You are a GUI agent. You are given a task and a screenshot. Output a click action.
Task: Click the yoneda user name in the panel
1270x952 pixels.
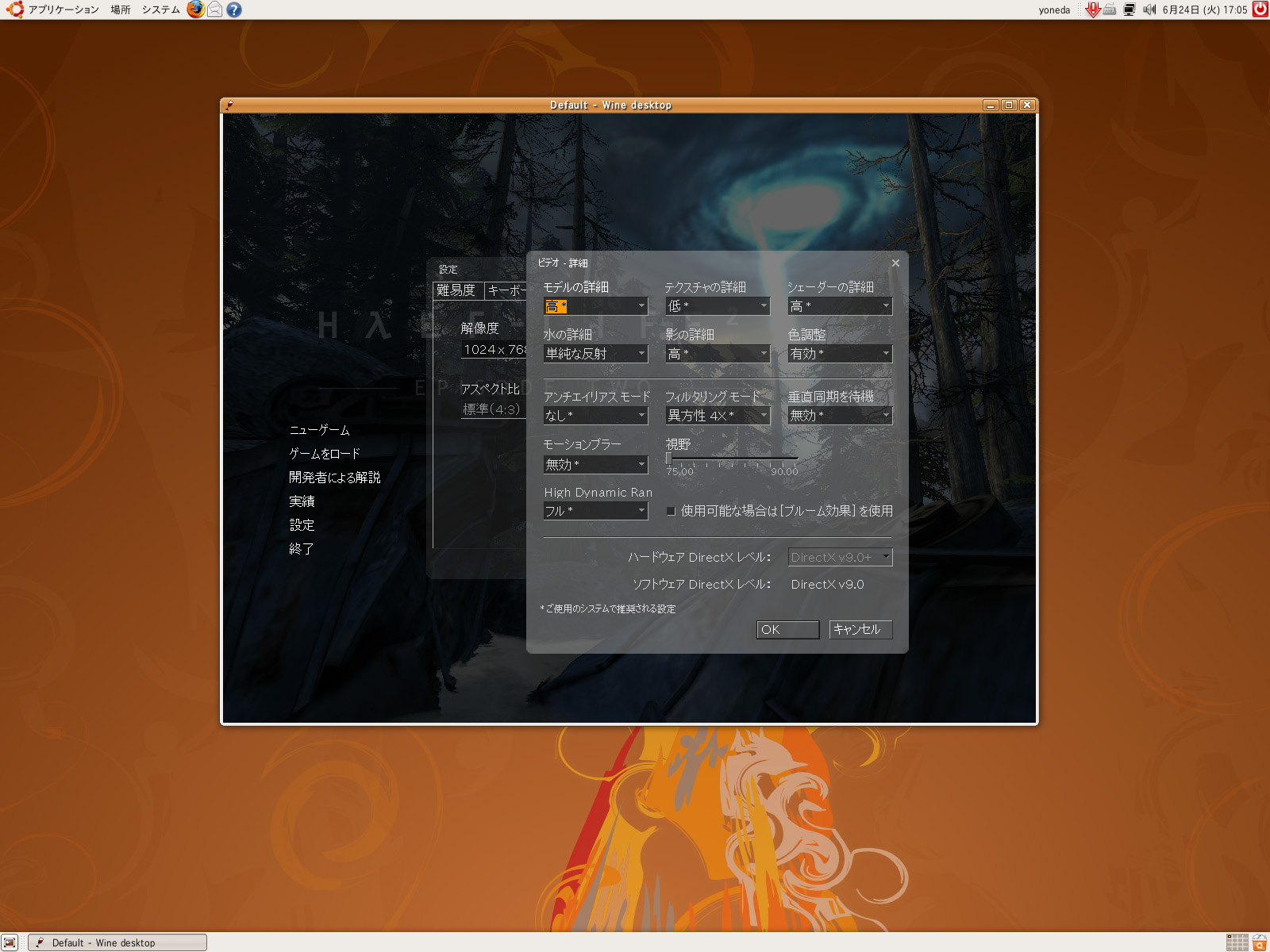1054,10
